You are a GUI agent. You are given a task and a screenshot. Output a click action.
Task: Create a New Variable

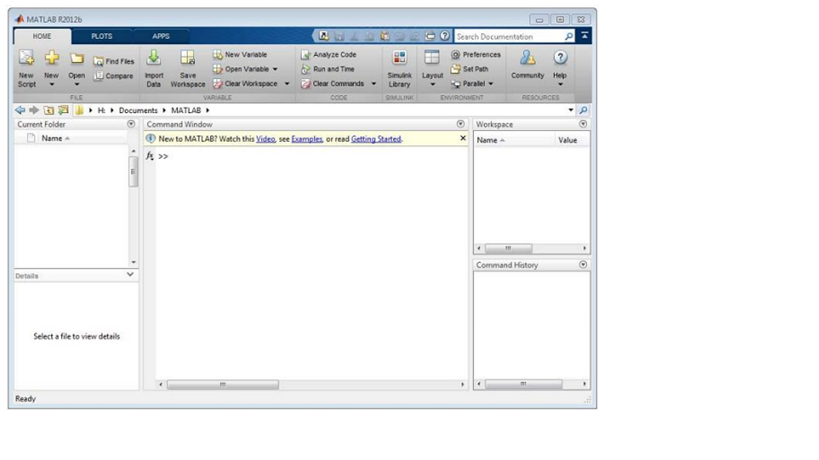point(240,54)
